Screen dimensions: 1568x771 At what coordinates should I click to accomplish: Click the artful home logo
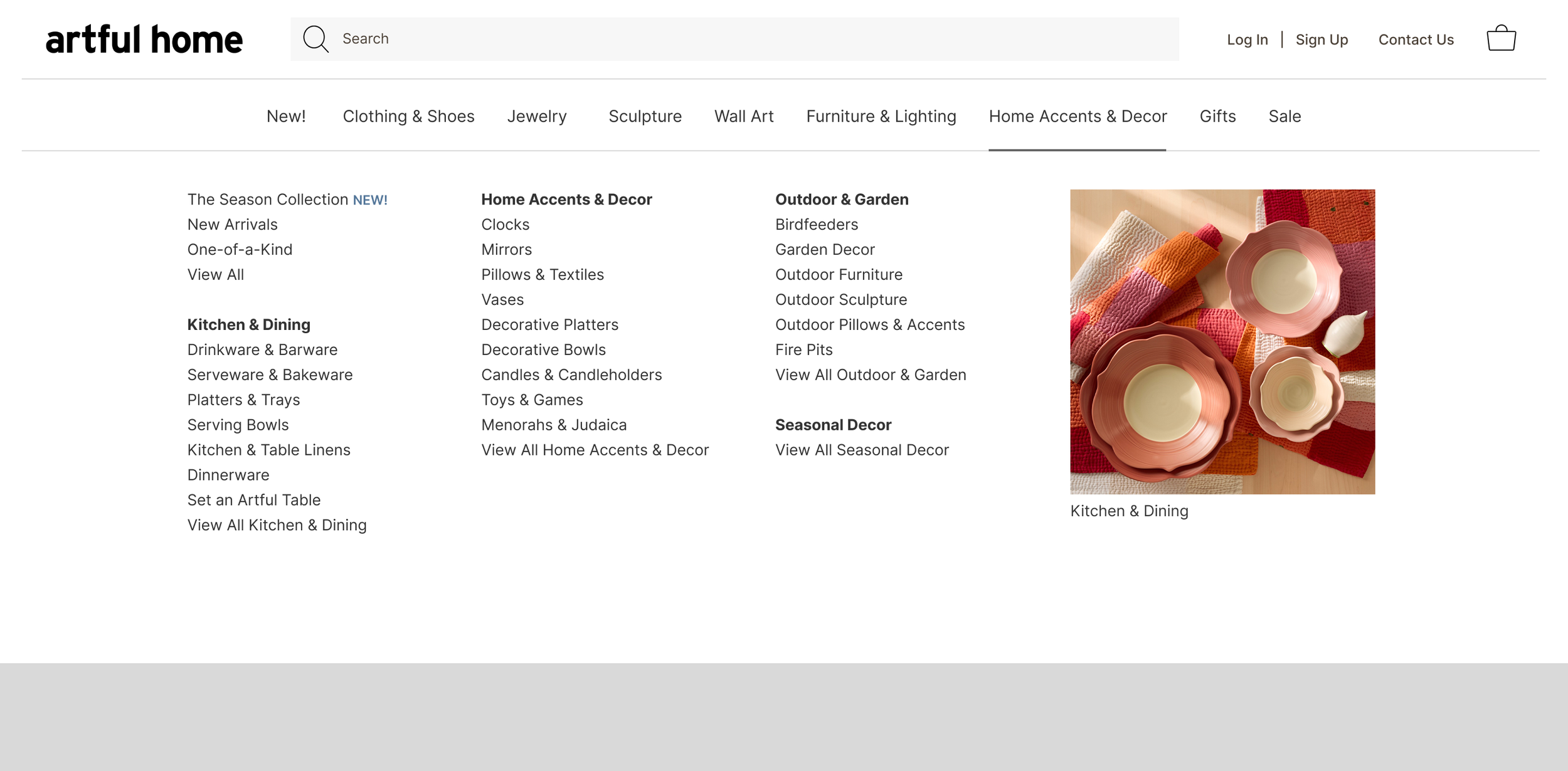144,40
